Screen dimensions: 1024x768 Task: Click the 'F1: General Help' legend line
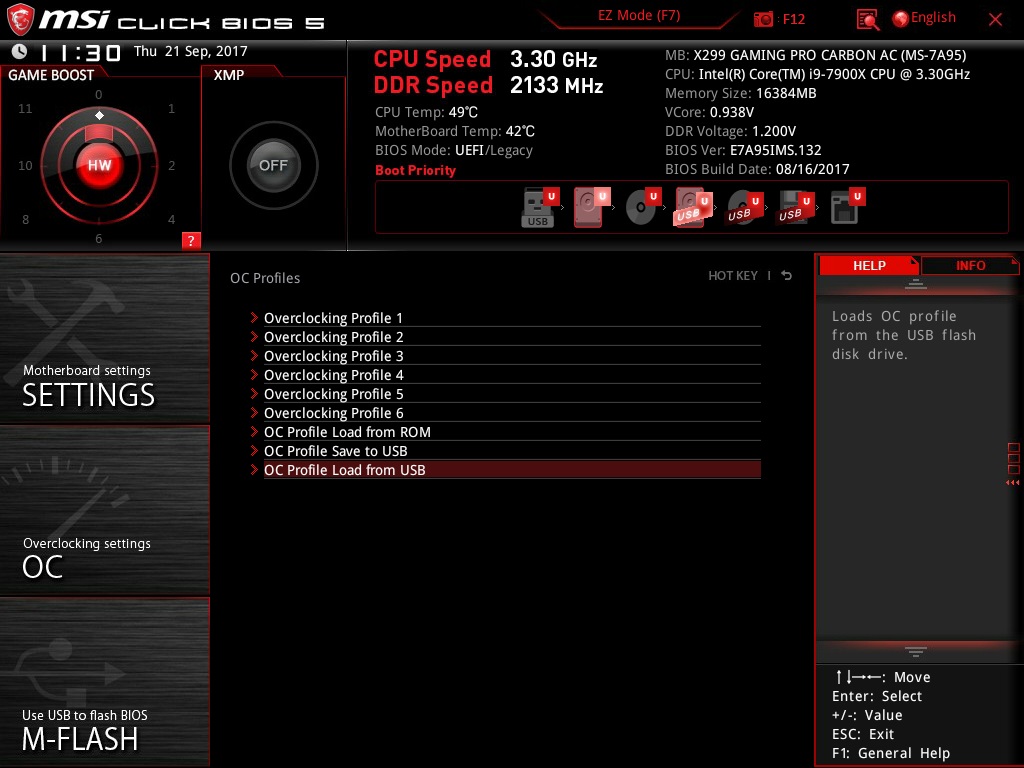(x=891, y=753)
